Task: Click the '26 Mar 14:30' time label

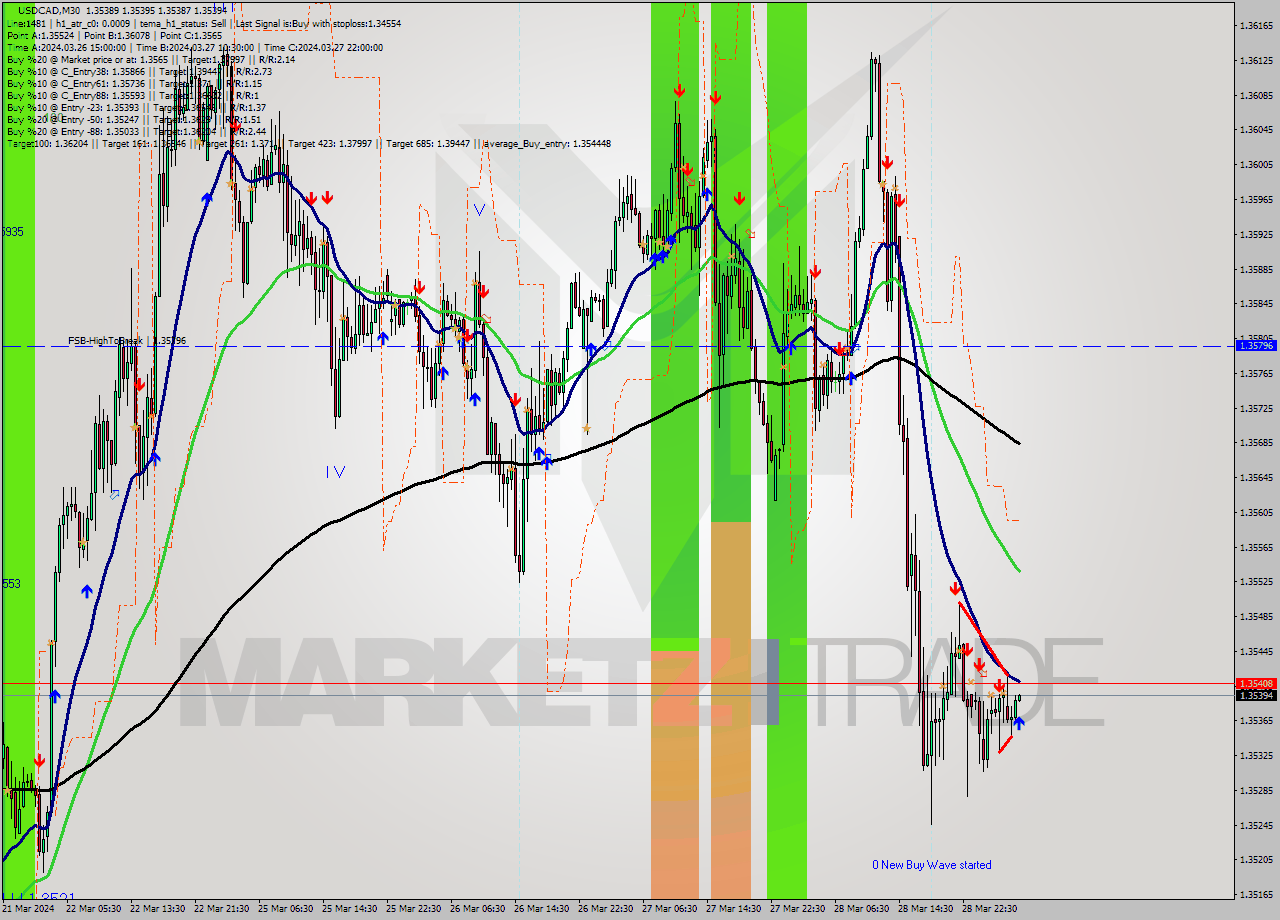Action: point(542,909)
